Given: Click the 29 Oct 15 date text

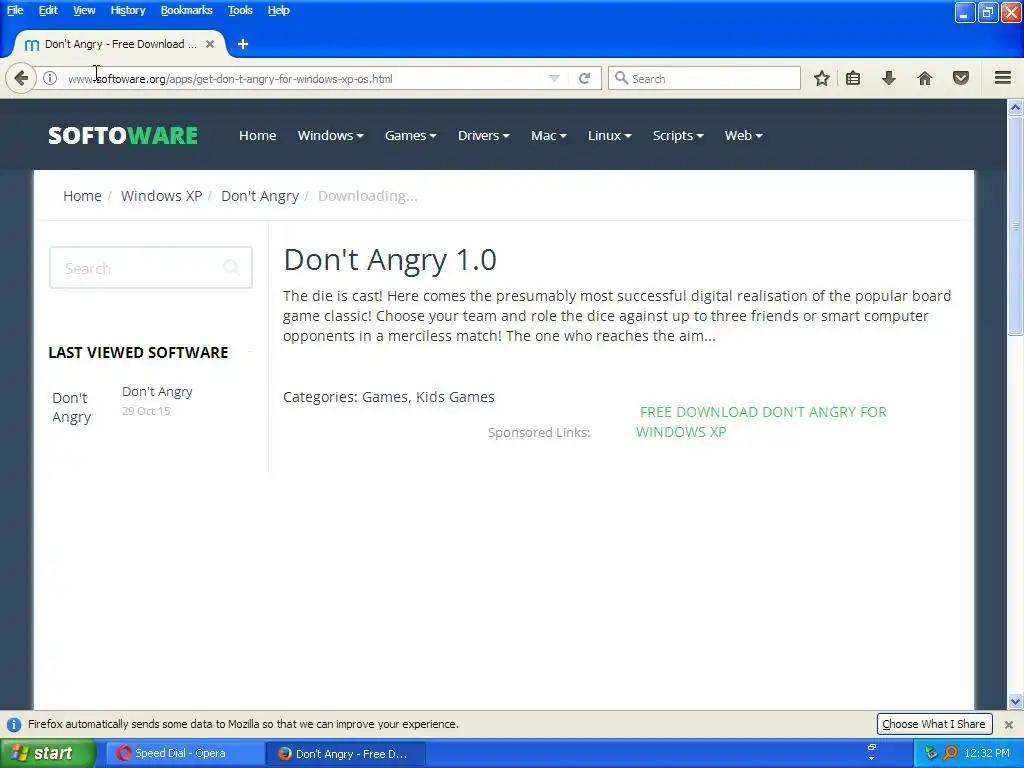Looking at the screenshot, I should pyautogui.click(x=146, y=411).
